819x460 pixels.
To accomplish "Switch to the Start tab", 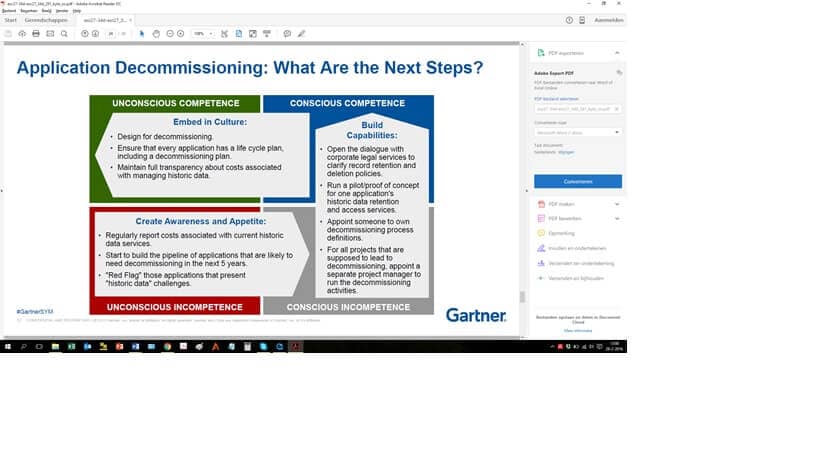I will (10, 20).
